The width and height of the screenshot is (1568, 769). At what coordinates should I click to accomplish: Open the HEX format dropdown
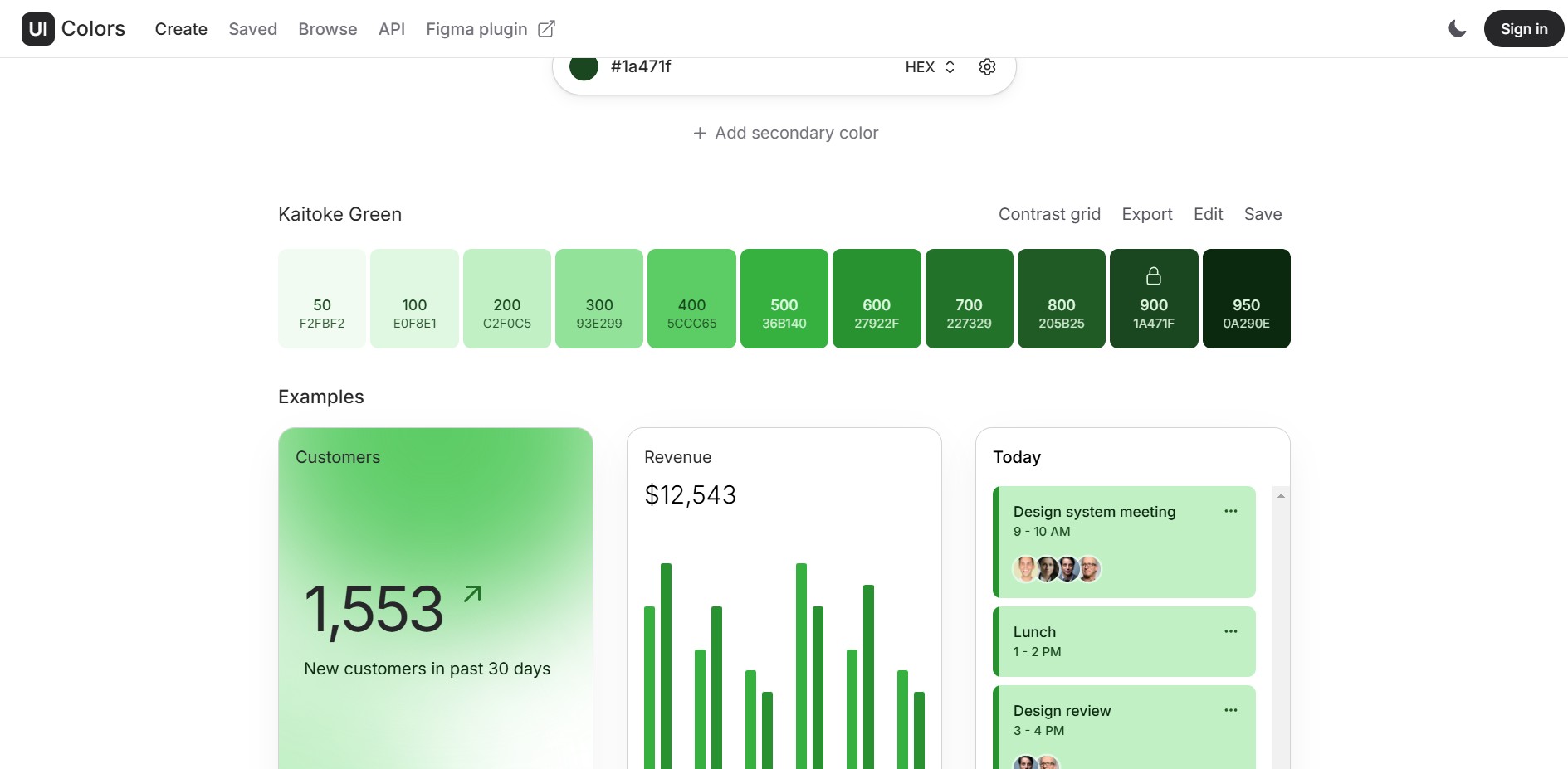(x=930, y=67)
